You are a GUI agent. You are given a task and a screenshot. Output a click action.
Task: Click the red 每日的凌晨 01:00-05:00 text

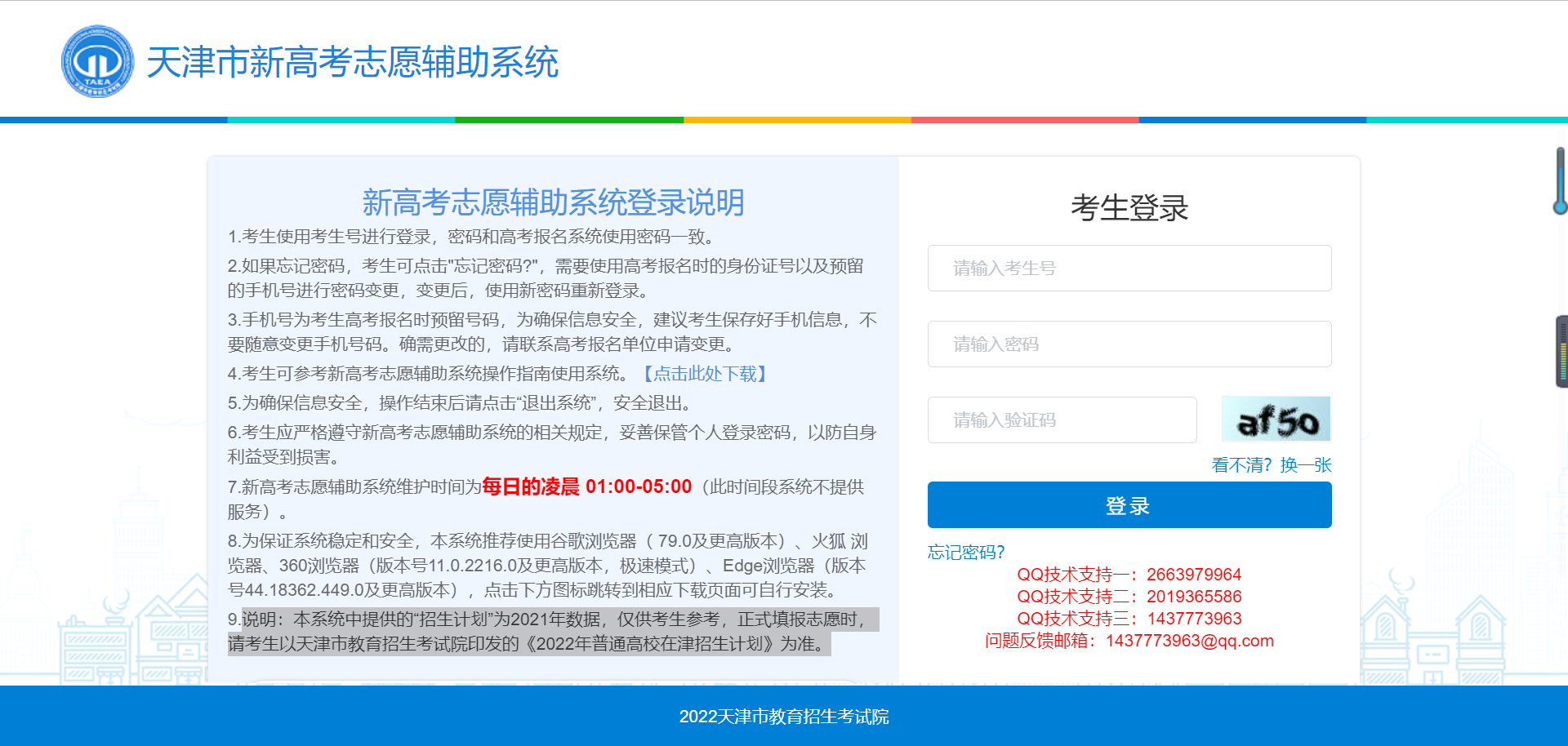(586, 487)
